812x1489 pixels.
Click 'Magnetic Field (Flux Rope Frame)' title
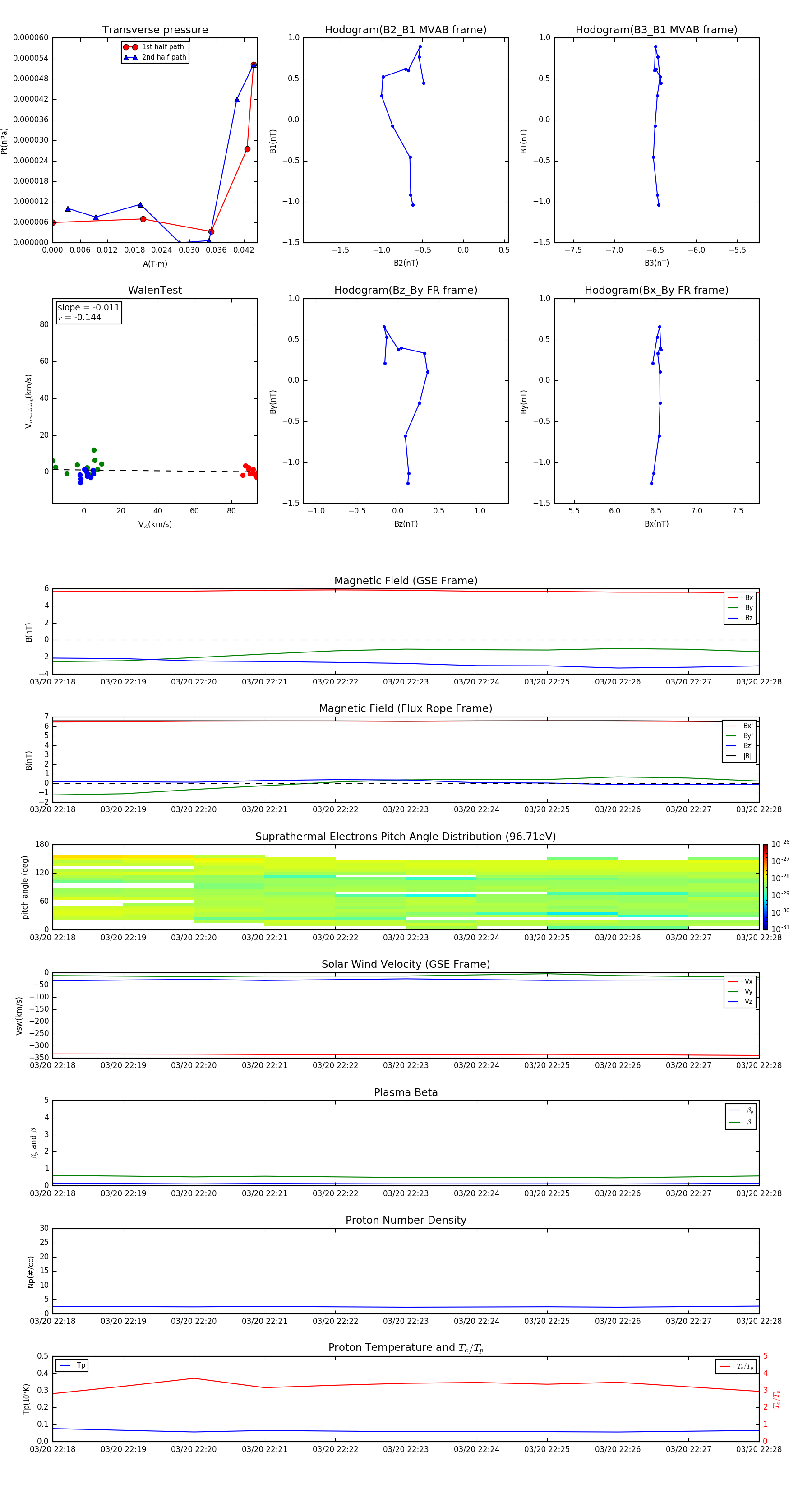[x=406, y=709]
